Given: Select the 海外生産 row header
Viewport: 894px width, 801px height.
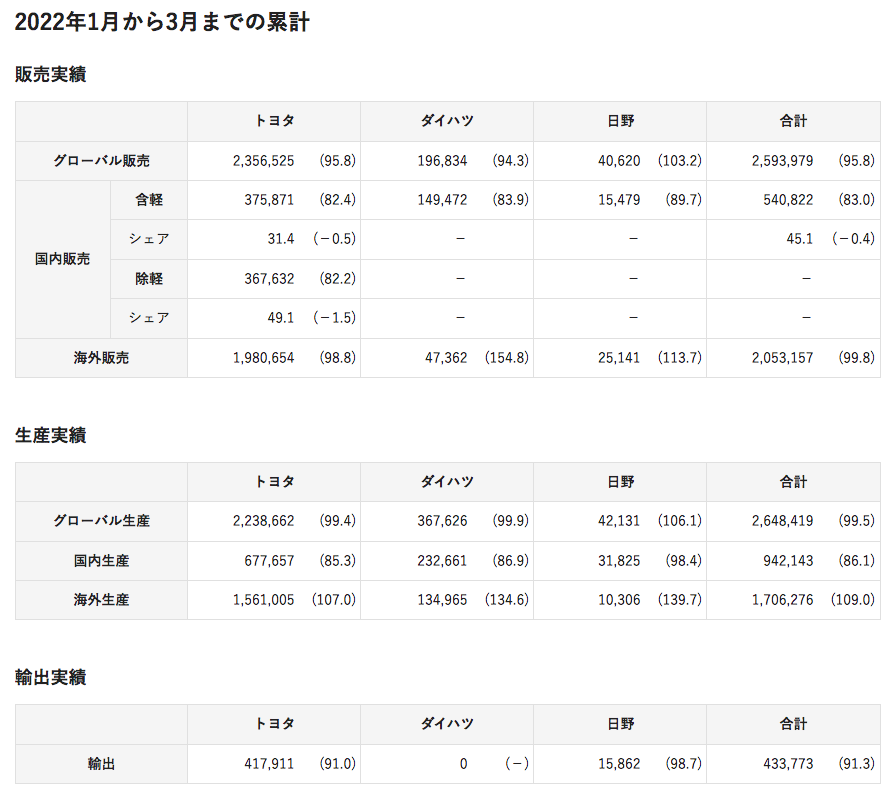Looking at the screenshot, I should pyautogui.click(x=101, y=600).
